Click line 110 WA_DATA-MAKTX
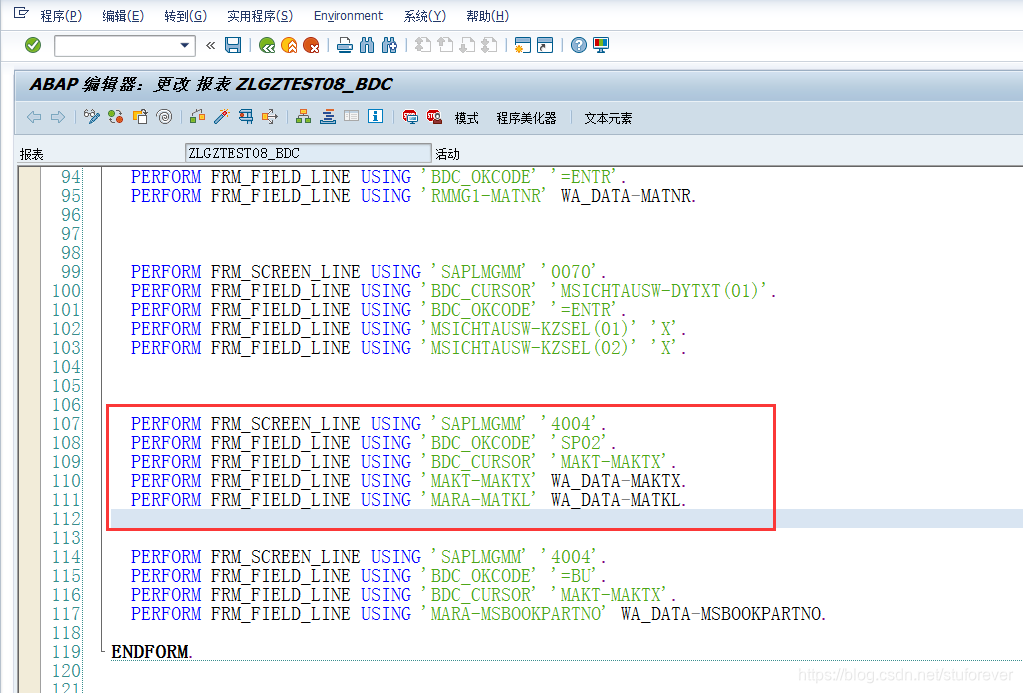 [408, 481]
